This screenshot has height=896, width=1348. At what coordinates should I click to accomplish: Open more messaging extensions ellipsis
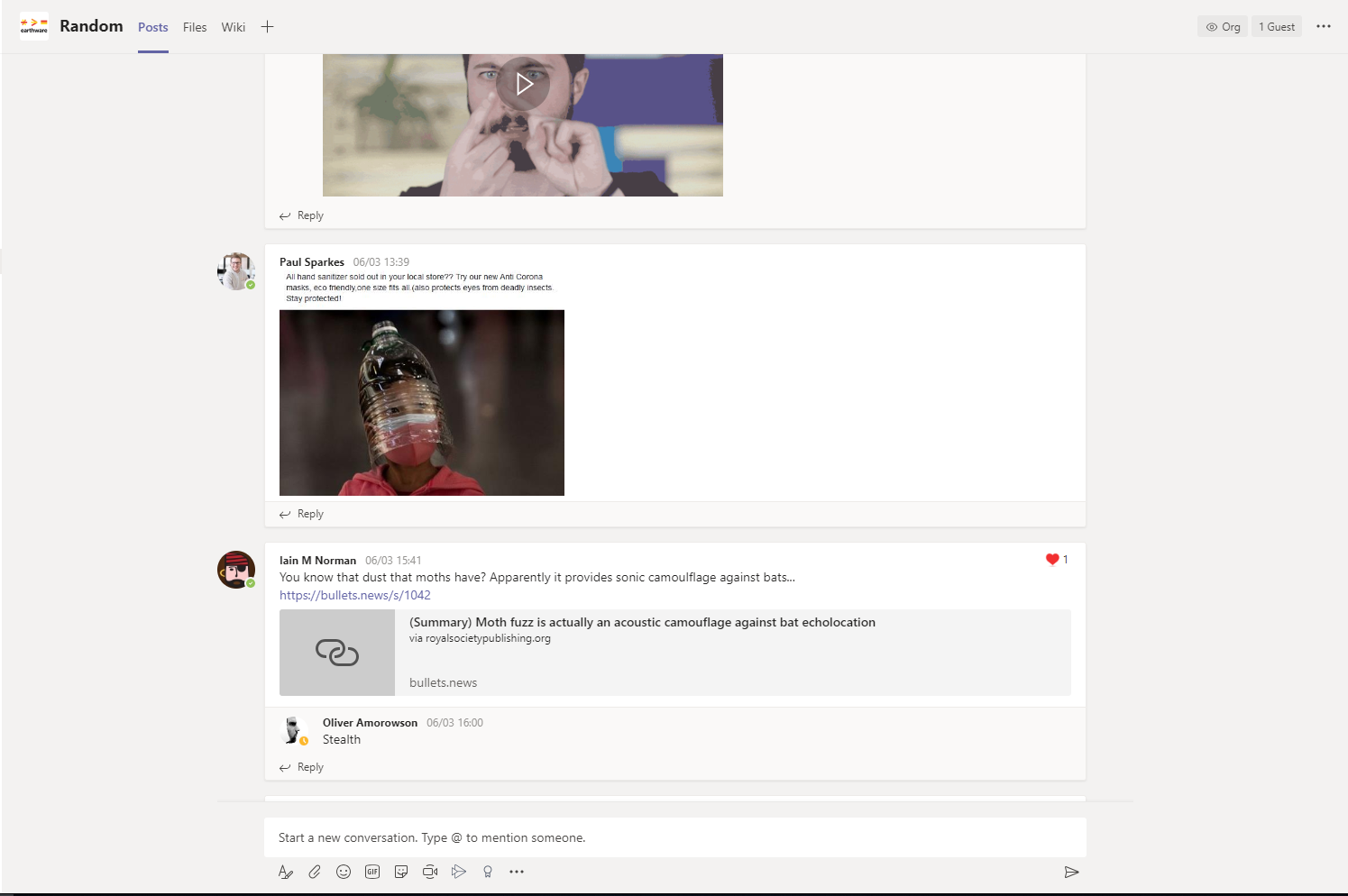tap(517, 872)
